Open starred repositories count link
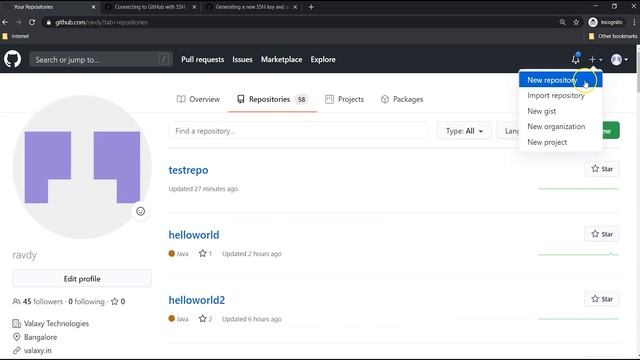Viewport: 640px width, 360px height. 118,302
